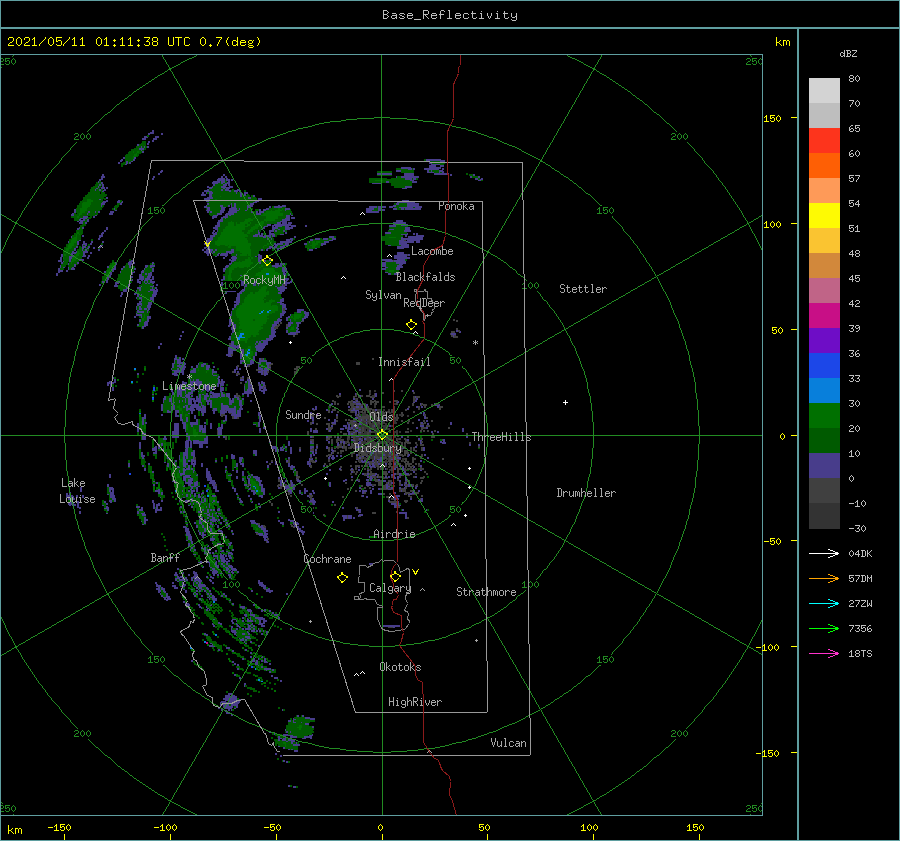The image size is (900, 841).
Task: Select the yellow diamond marker beside RockyMH
Action: (x=267, y=261)
